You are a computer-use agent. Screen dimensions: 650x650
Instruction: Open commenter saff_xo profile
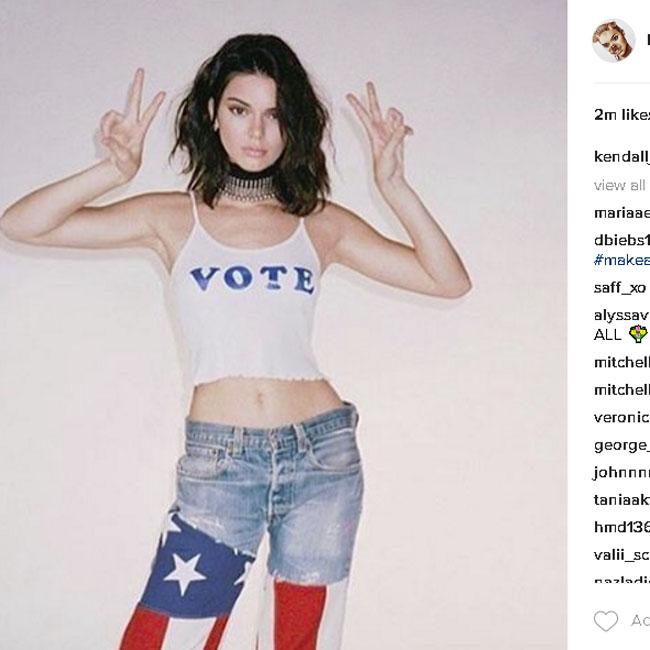[620, 287]
